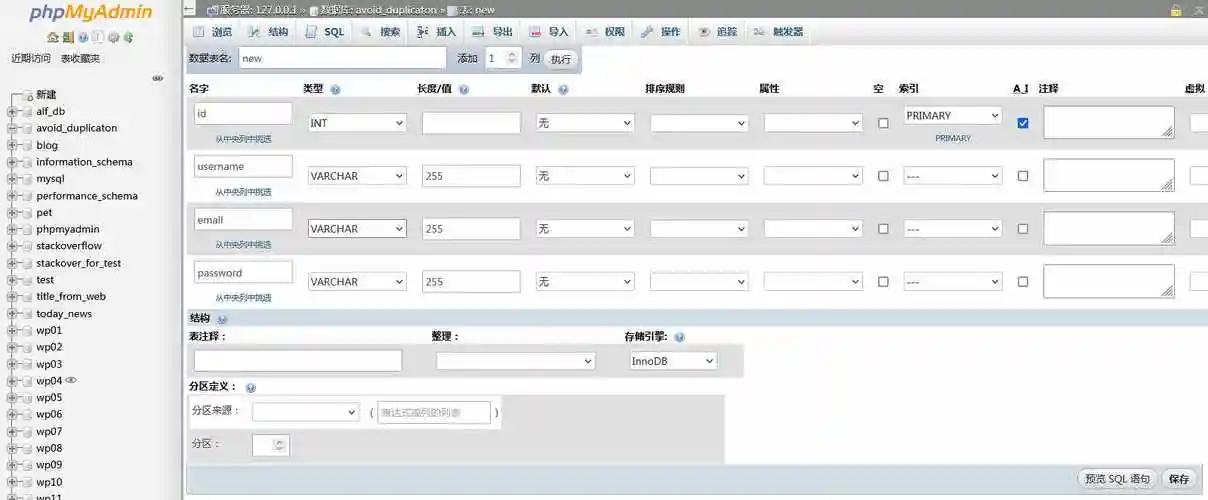
Task: Expand the mysql database tree node
Action: 12,179
